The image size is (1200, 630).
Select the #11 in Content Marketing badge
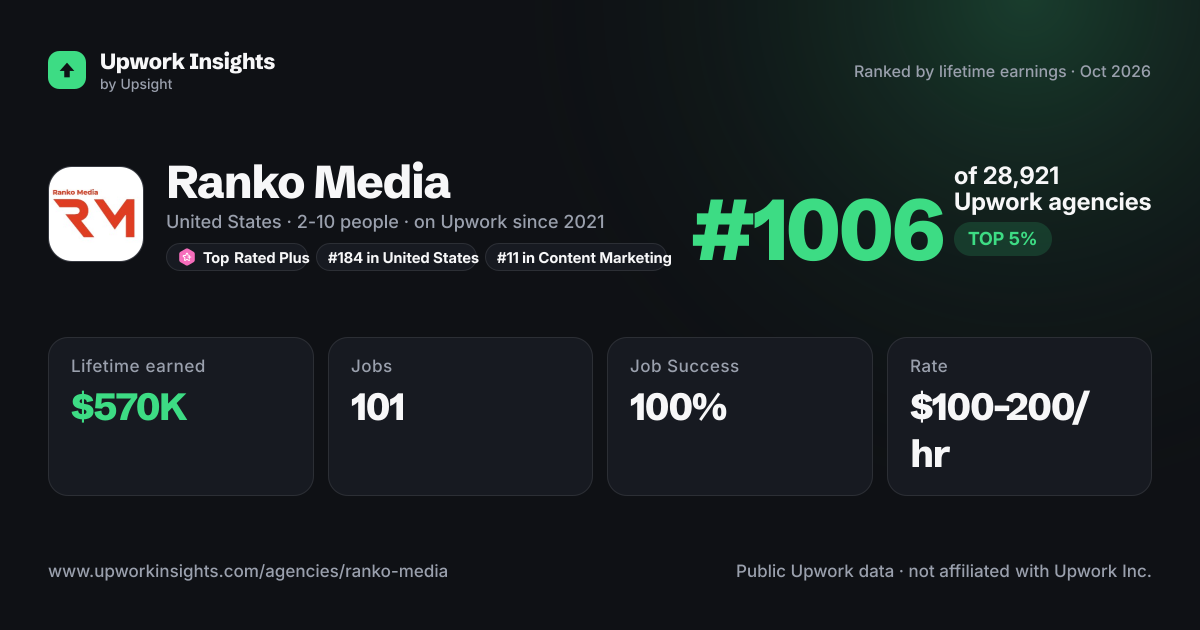click(576, 257)
